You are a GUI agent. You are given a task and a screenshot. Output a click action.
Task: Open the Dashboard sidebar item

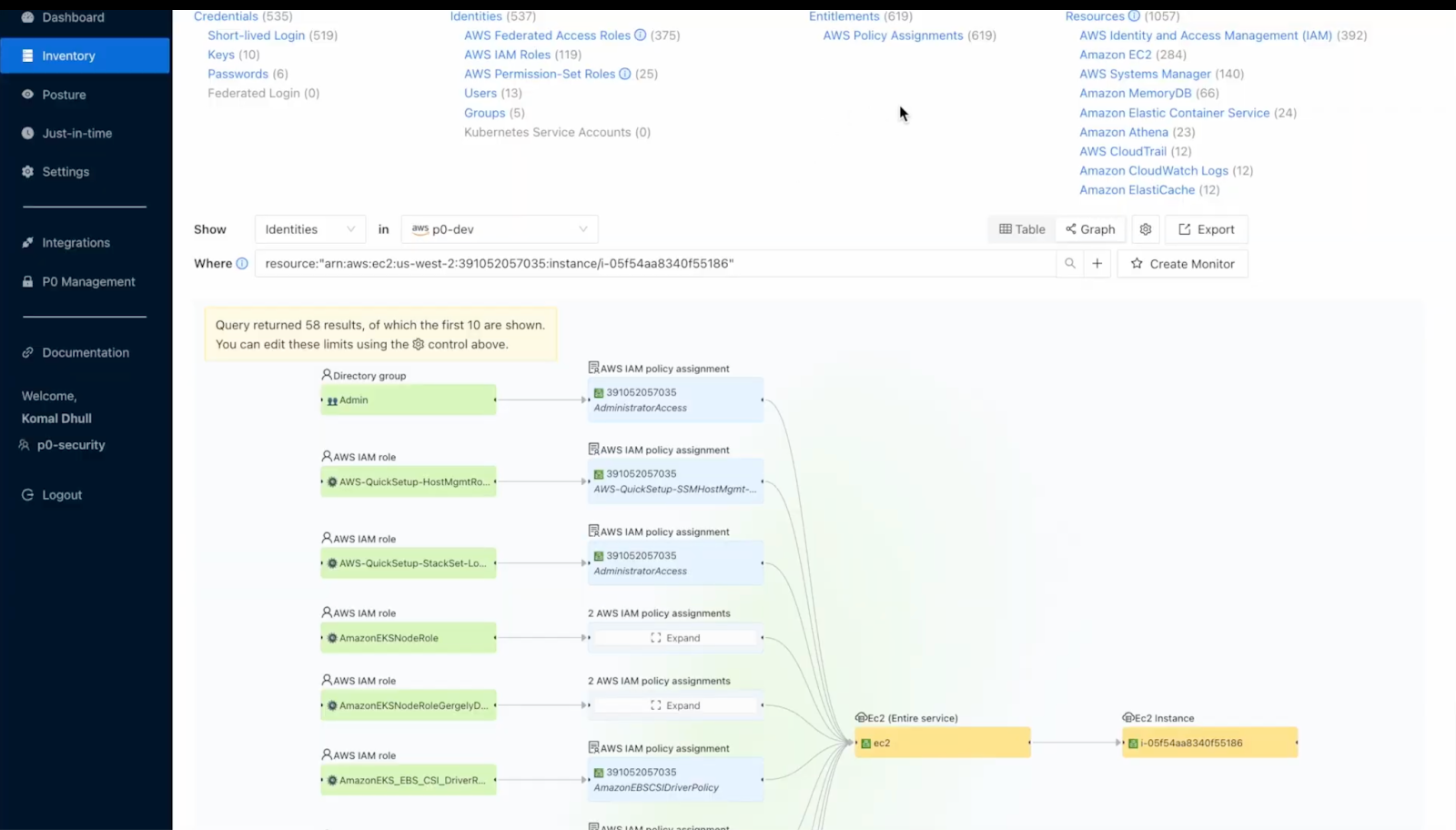click(73, 17)
